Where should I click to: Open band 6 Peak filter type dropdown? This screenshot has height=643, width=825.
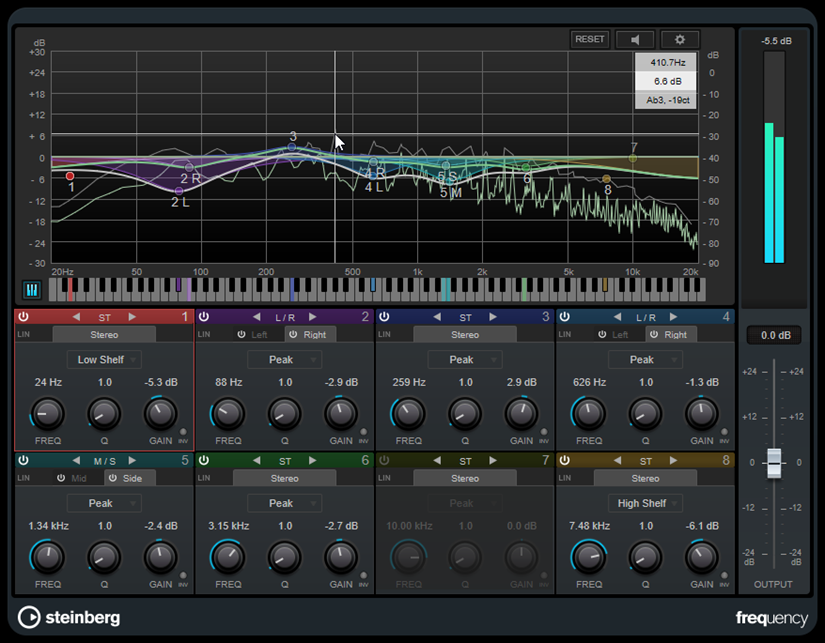(285, 504)
